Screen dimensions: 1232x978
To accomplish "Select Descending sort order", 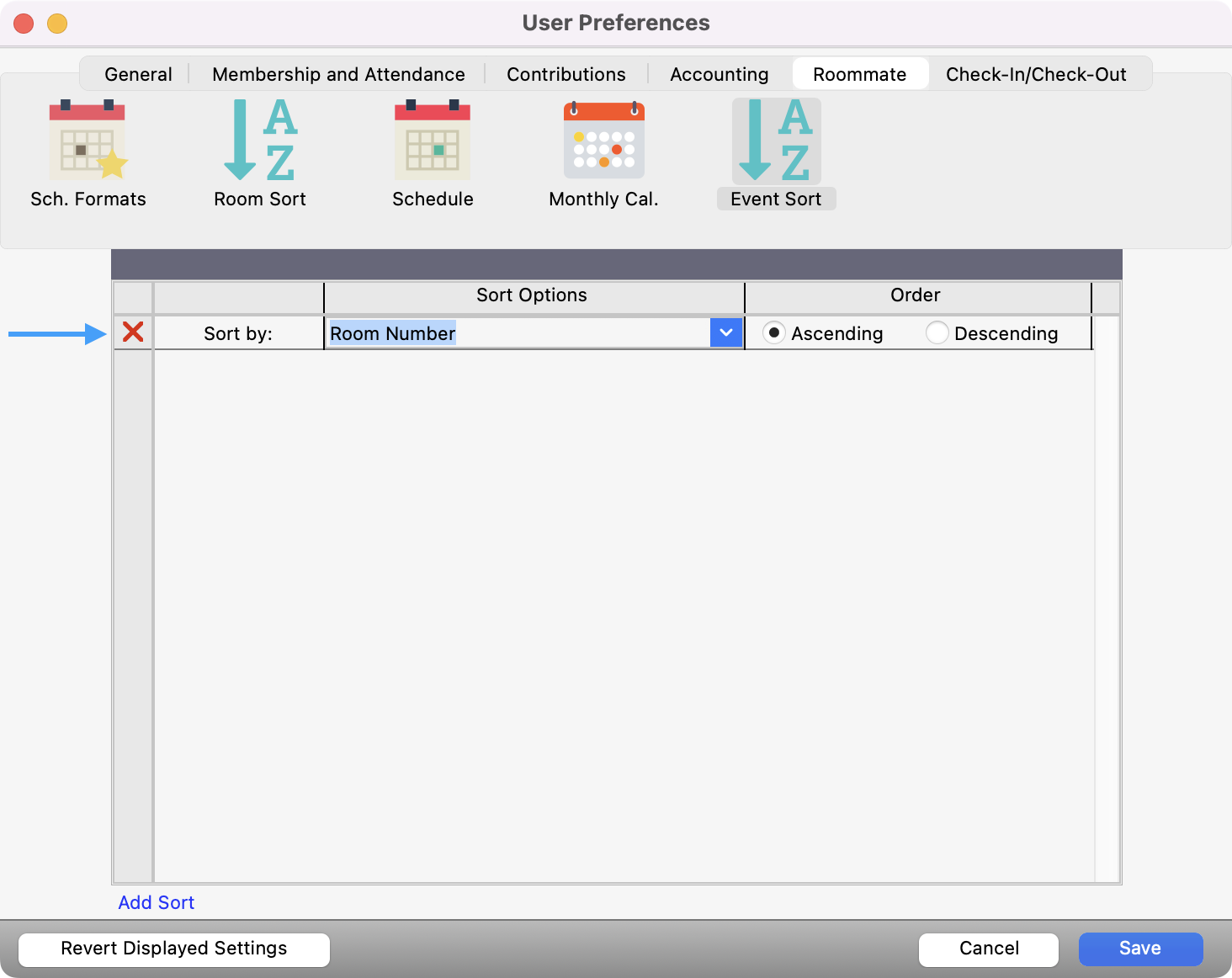I will pos(937,333).
